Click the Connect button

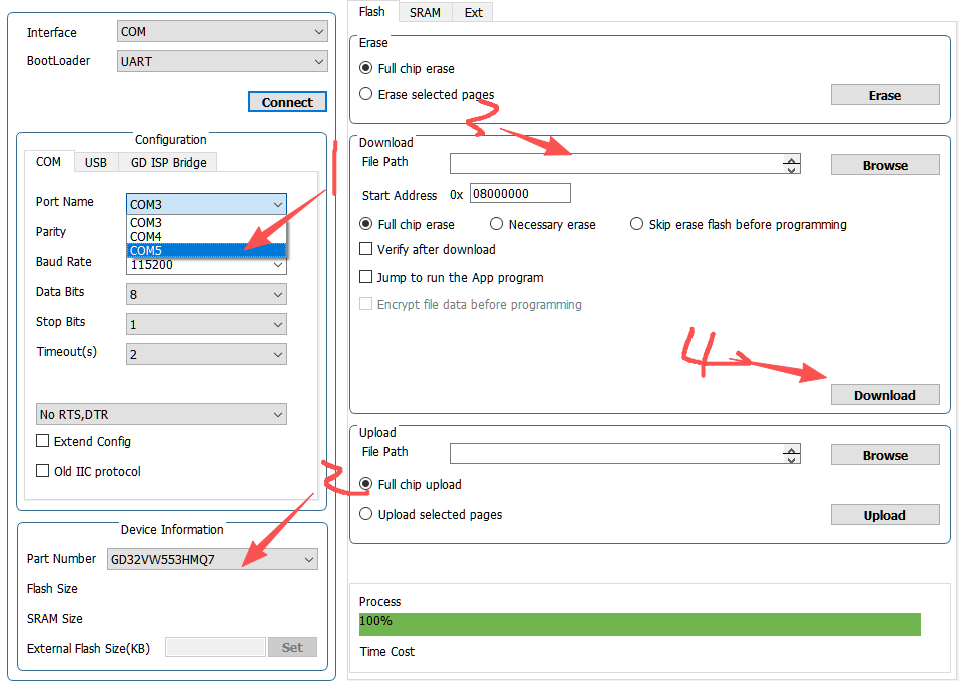click(287, 102)
